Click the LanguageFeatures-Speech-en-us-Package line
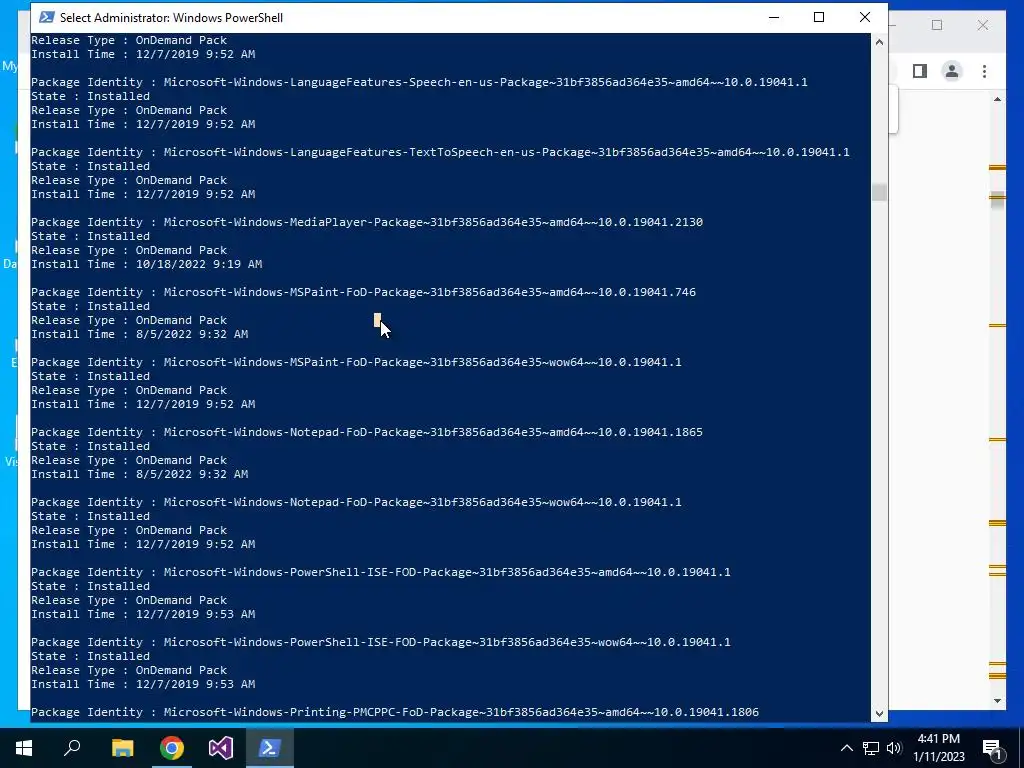The image size is (1024, 768). tap(419, 82)
